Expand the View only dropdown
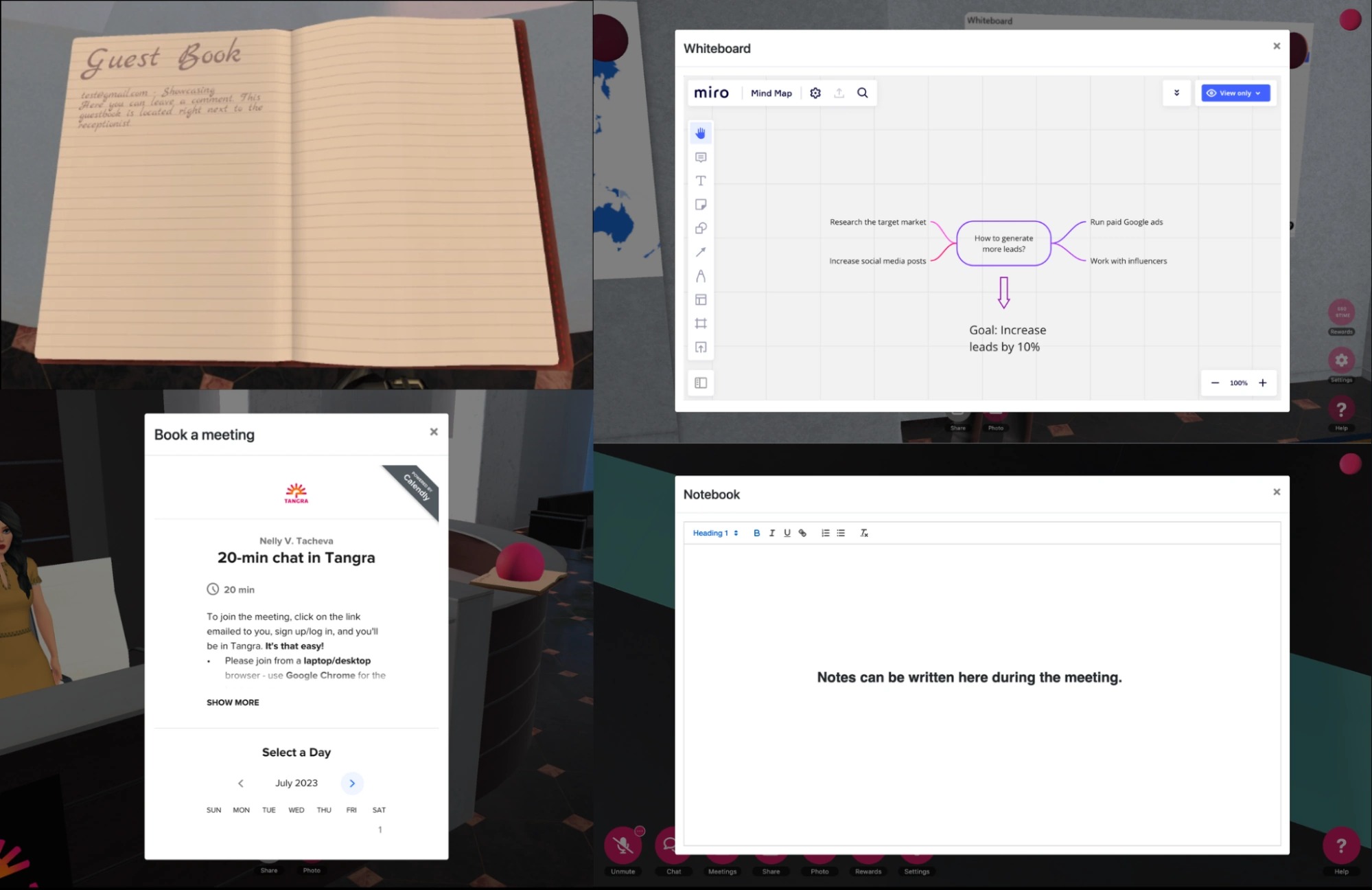 point(1235,93)
